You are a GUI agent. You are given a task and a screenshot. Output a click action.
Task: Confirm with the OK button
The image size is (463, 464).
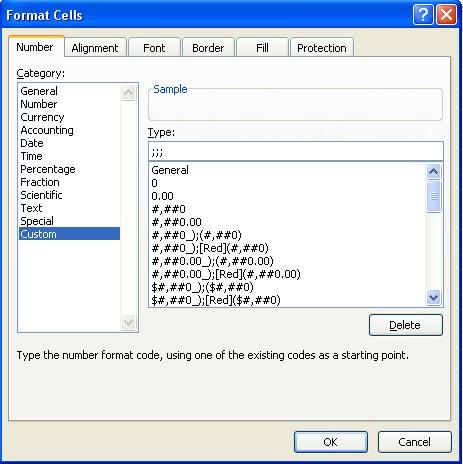[331, 442]
